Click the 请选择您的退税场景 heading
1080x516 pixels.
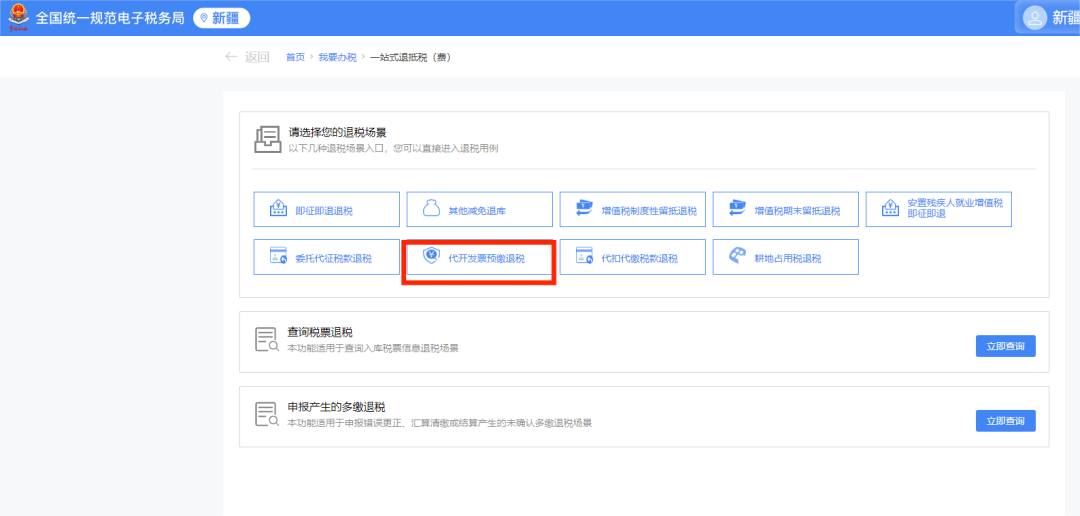pyautogui.click(x=338, y=133)
